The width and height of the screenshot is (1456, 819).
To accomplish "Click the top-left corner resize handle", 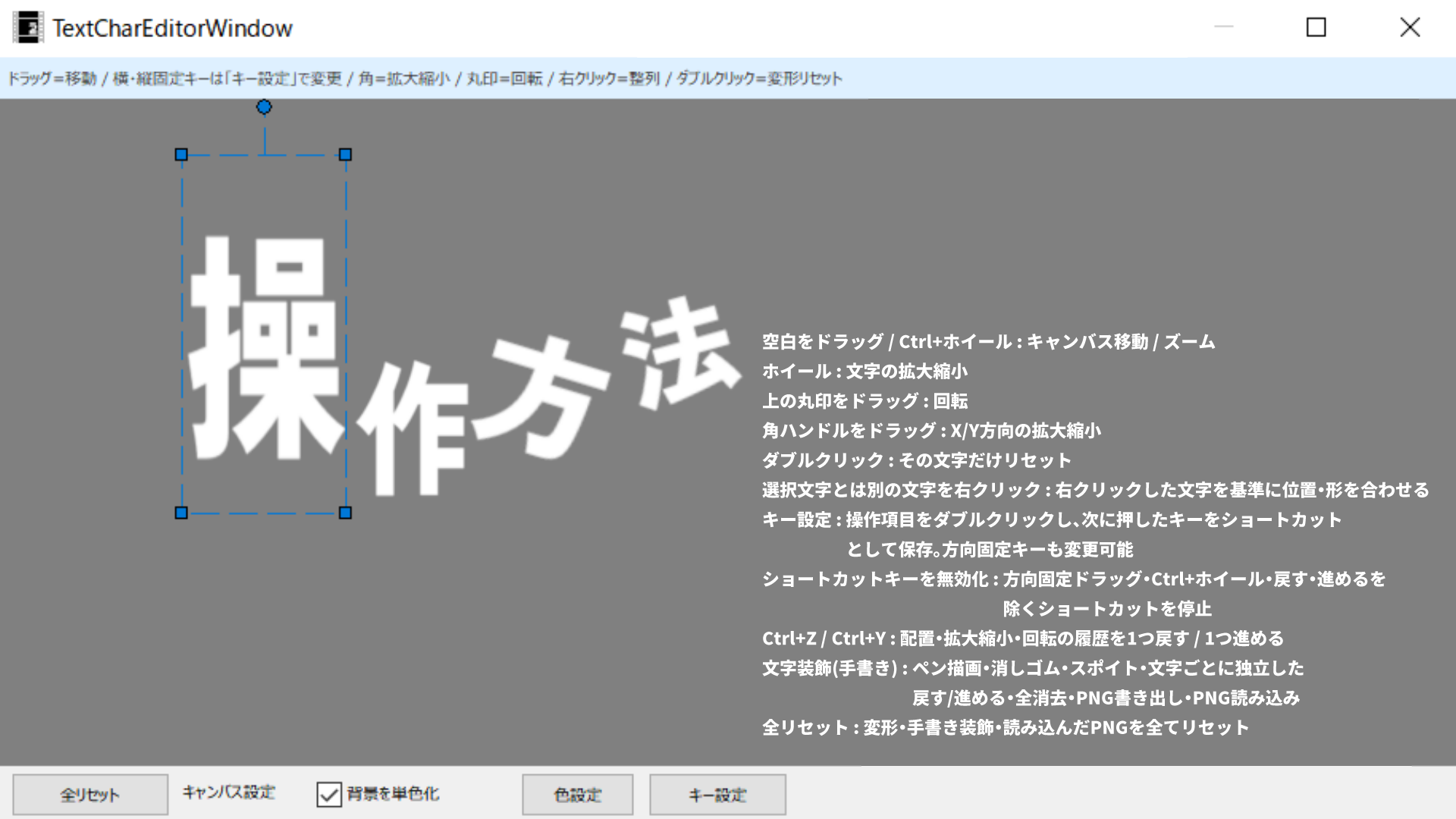I will [x=181, y=155].
